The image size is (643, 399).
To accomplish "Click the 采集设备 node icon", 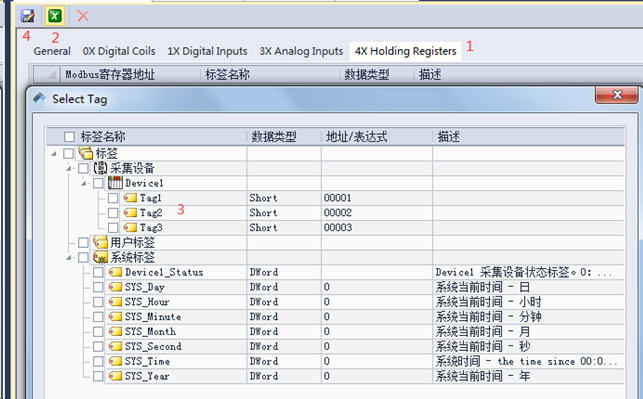I will [x=100, y=168].
